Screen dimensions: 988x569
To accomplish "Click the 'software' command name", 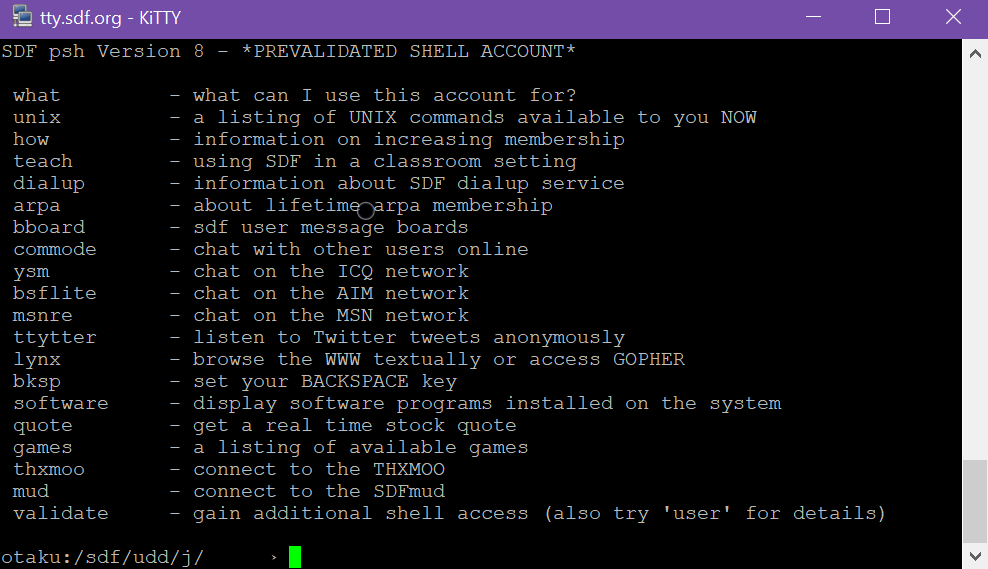I will coord(61,403).
